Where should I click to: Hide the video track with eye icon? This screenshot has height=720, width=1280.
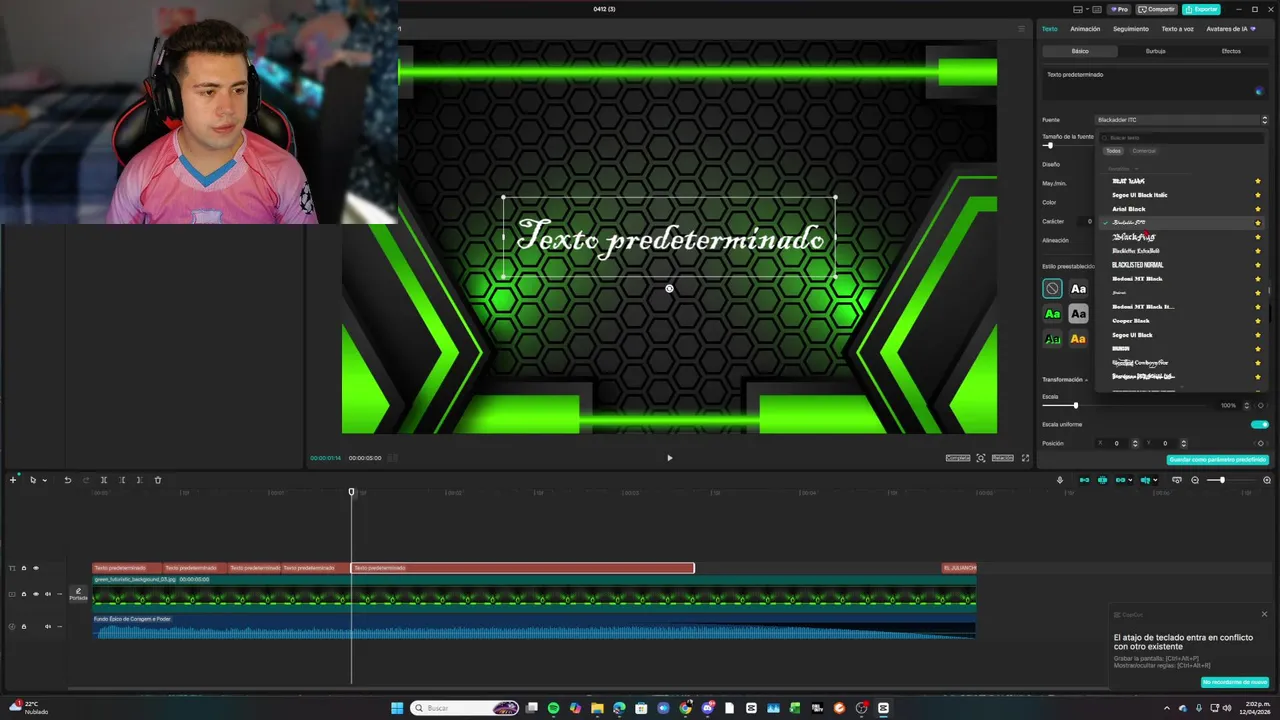click(x=36, y=594)
